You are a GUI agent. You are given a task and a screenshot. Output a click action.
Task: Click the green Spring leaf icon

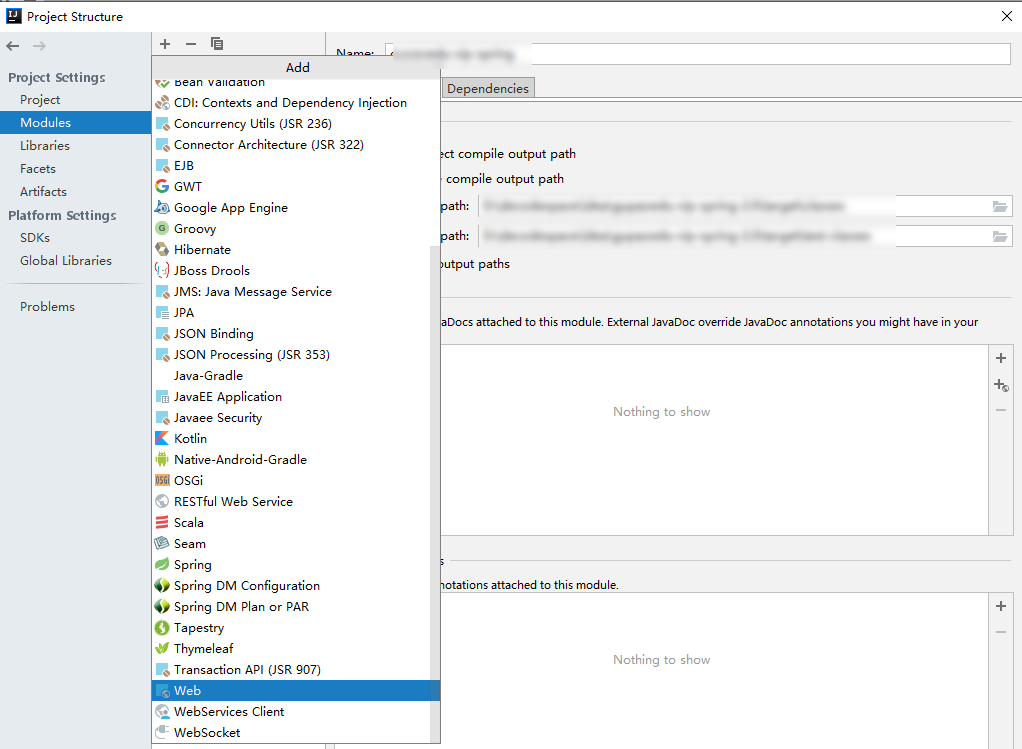click(x=162, y=564)
